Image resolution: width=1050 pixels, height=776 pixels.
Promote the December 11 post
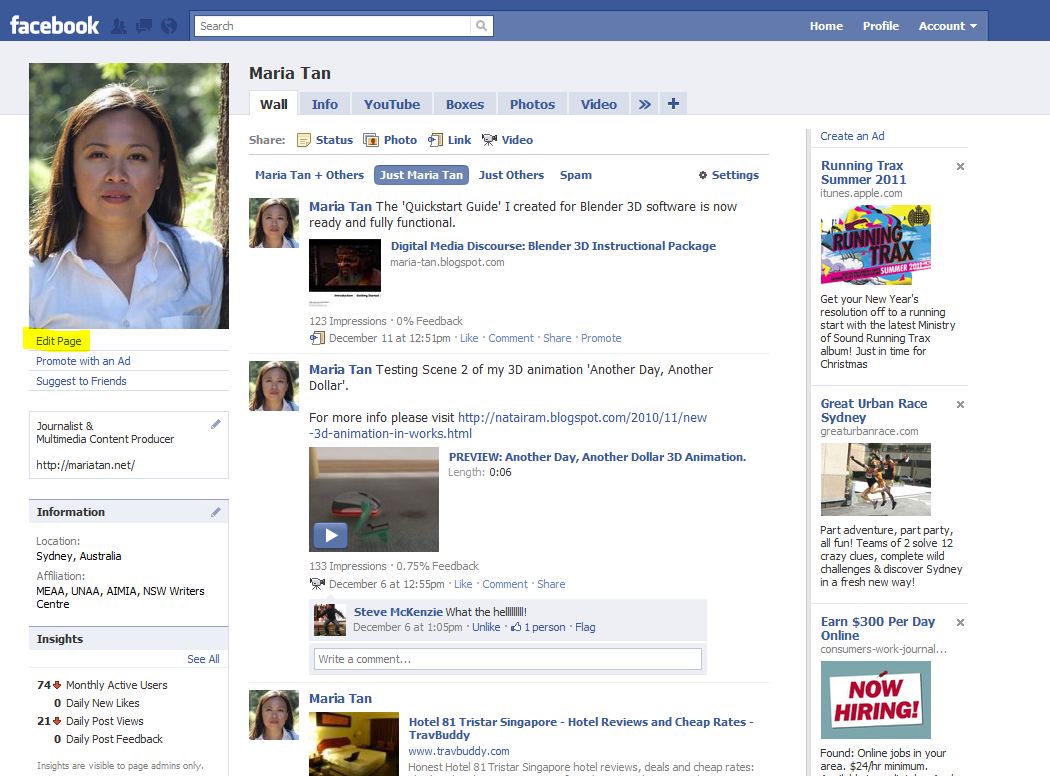601,338
